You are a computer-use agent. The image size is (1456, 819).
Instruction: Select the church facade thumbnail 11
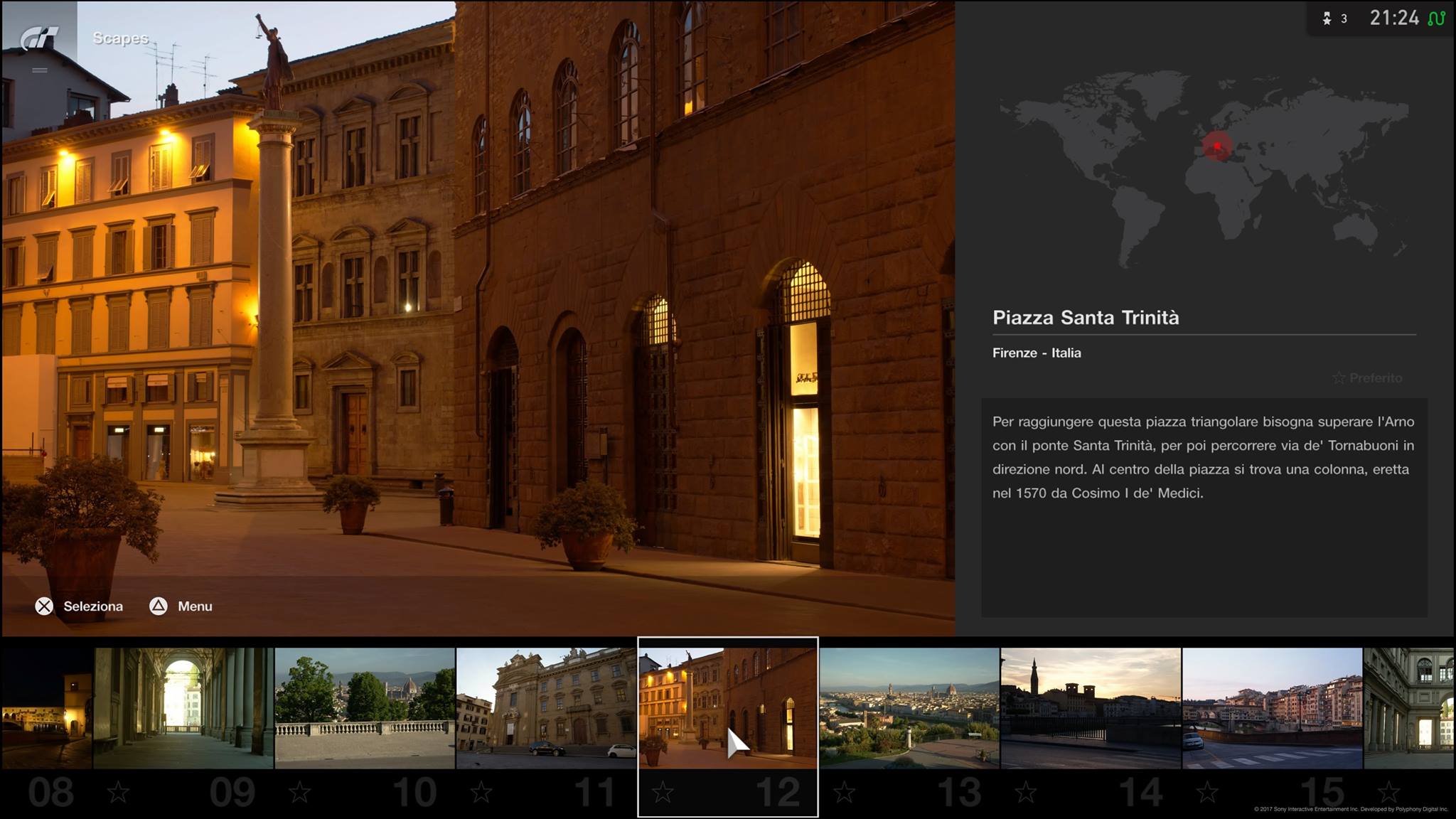pos(546,707)
